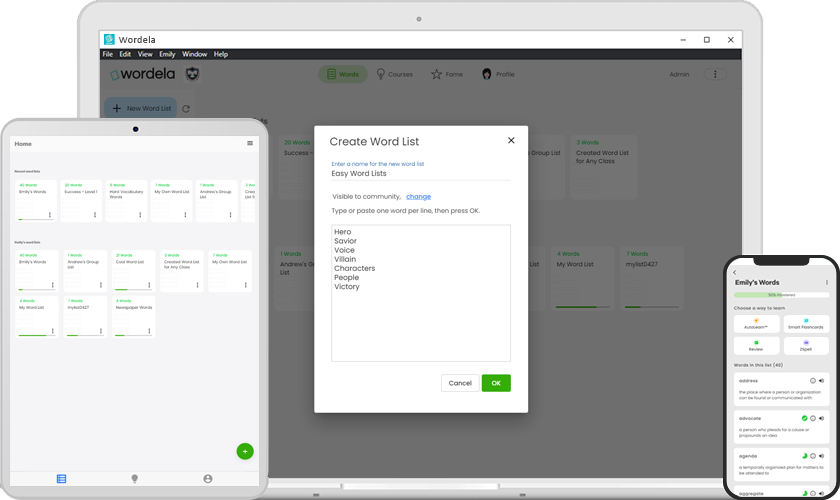
Task: Tap the back arrow on the phone
Action: point(735,272)
